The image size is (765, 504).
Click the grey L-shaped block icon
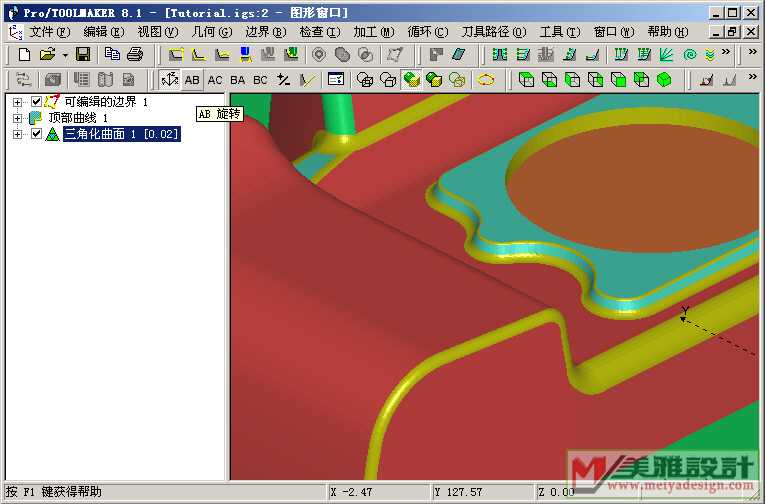[436, 54]
